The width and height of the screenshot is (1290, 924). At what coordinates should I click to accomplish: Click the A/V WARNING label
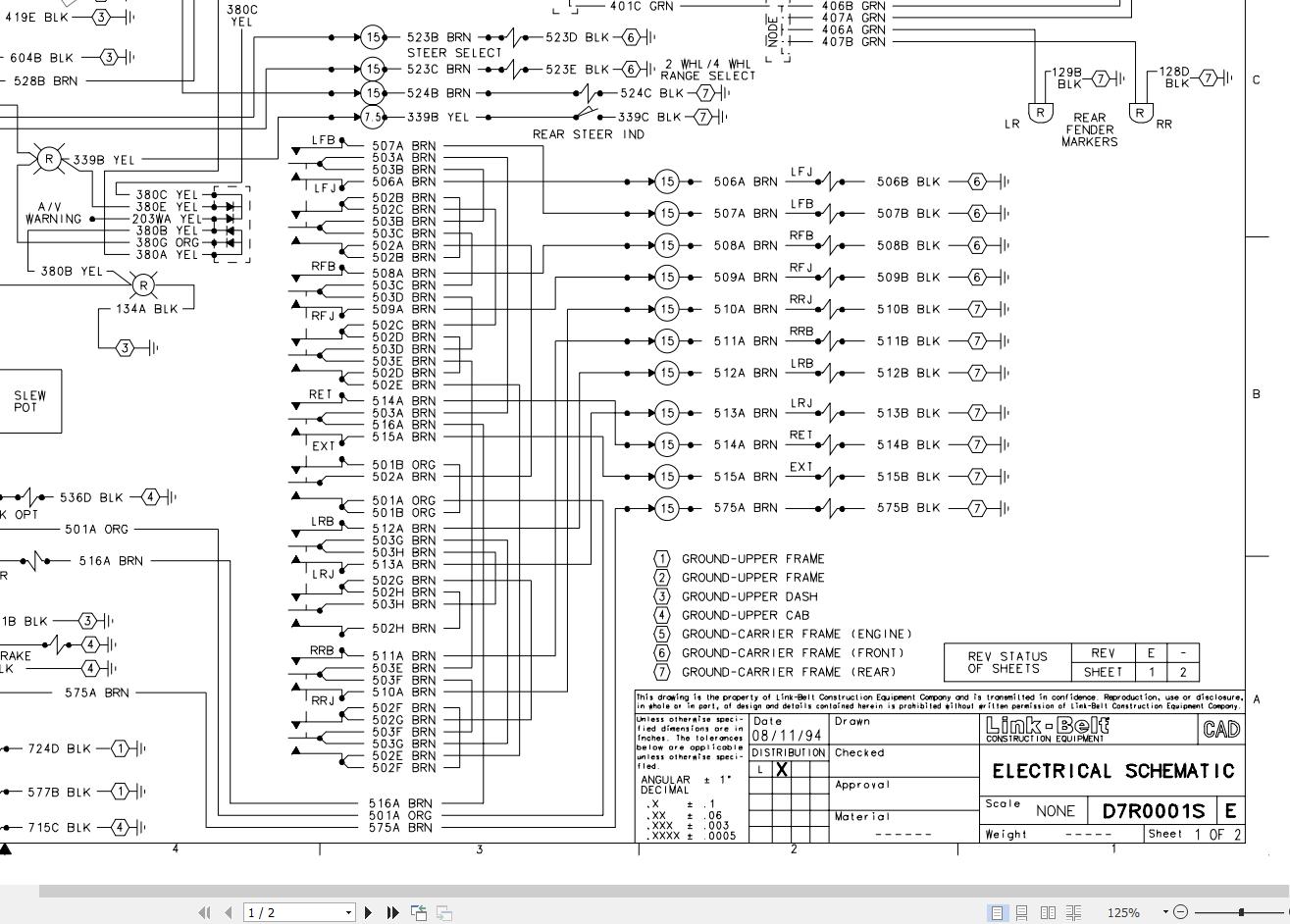[x=53, y=213]
